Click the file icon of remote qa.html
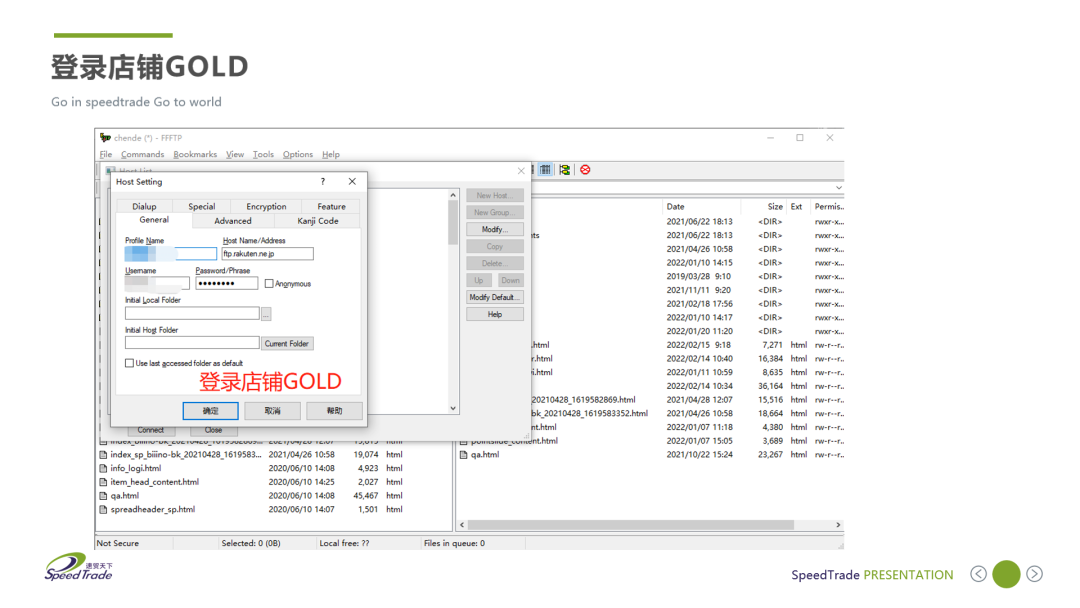Image resolution: width=1080 pixels, height=608 pixels. pyautogui.click(x=464, y=454)
